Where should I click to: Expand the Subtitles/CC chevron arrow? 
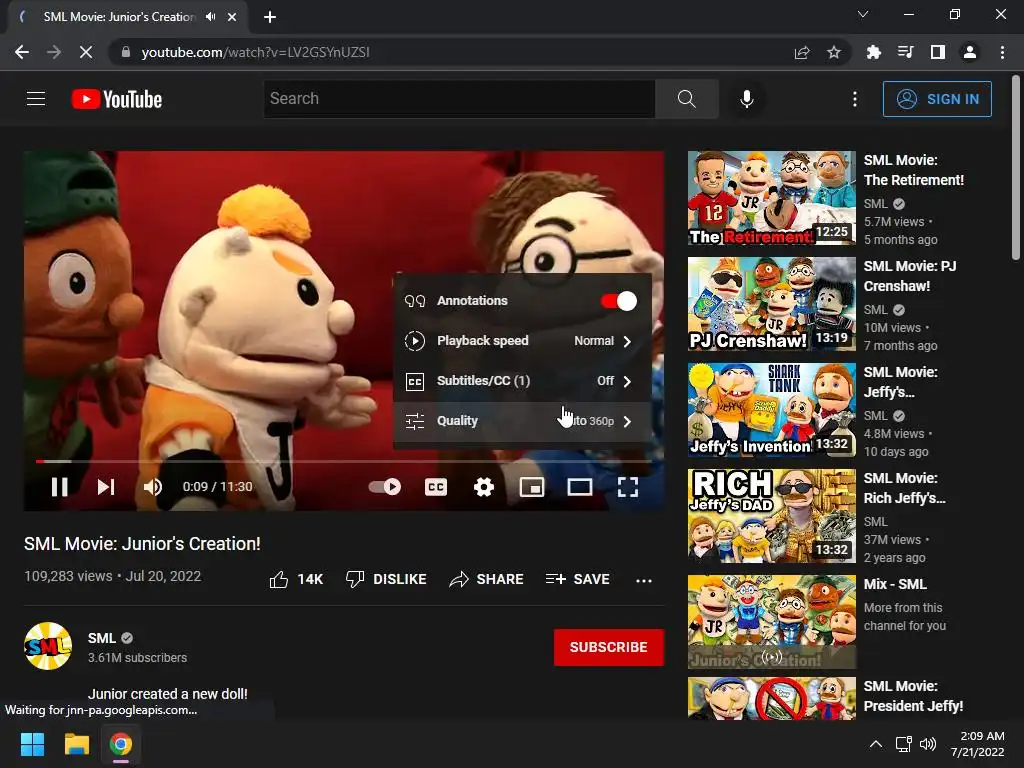point(627,381)
